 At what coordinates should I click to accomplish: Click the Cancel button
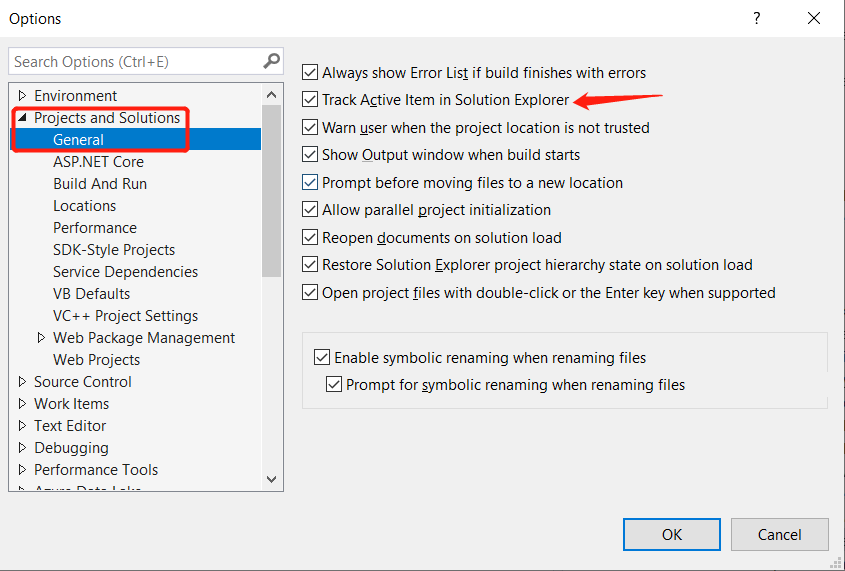click(779, 534)
